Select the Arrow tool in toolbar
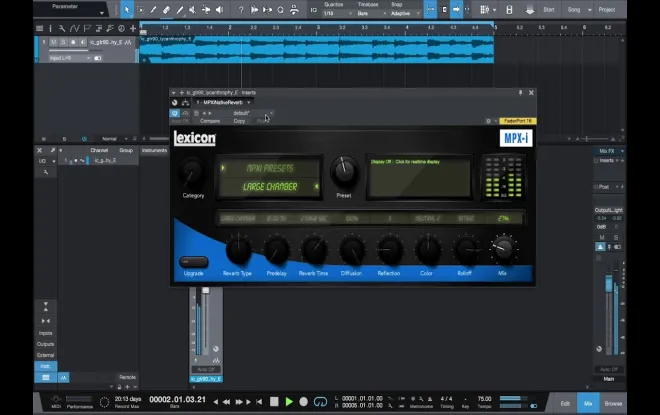Viewport: 660px width, 415px height. point(127,10)
